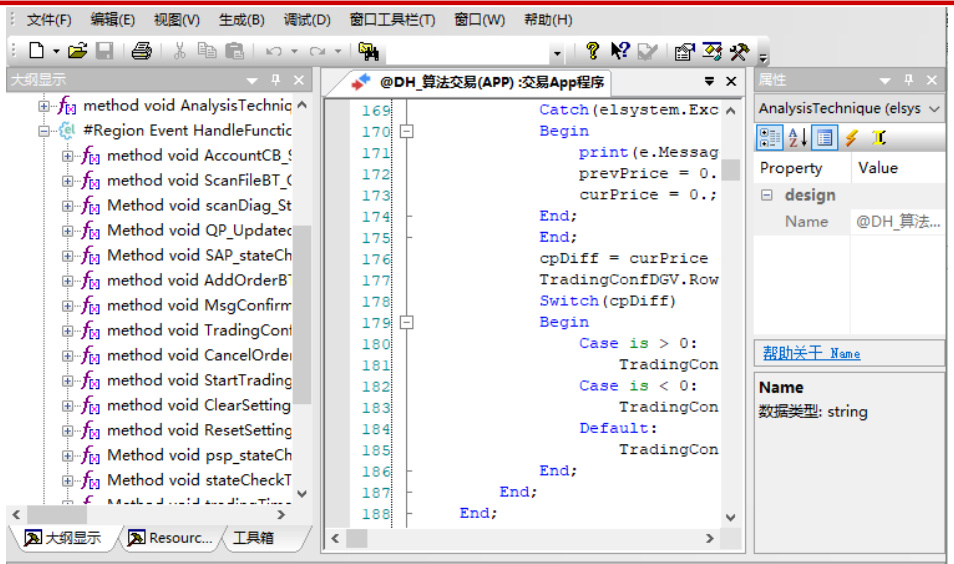954x564 pixels.
Task: Collapse the #Region Event HandleFunction node
Action: coord(44,131)
